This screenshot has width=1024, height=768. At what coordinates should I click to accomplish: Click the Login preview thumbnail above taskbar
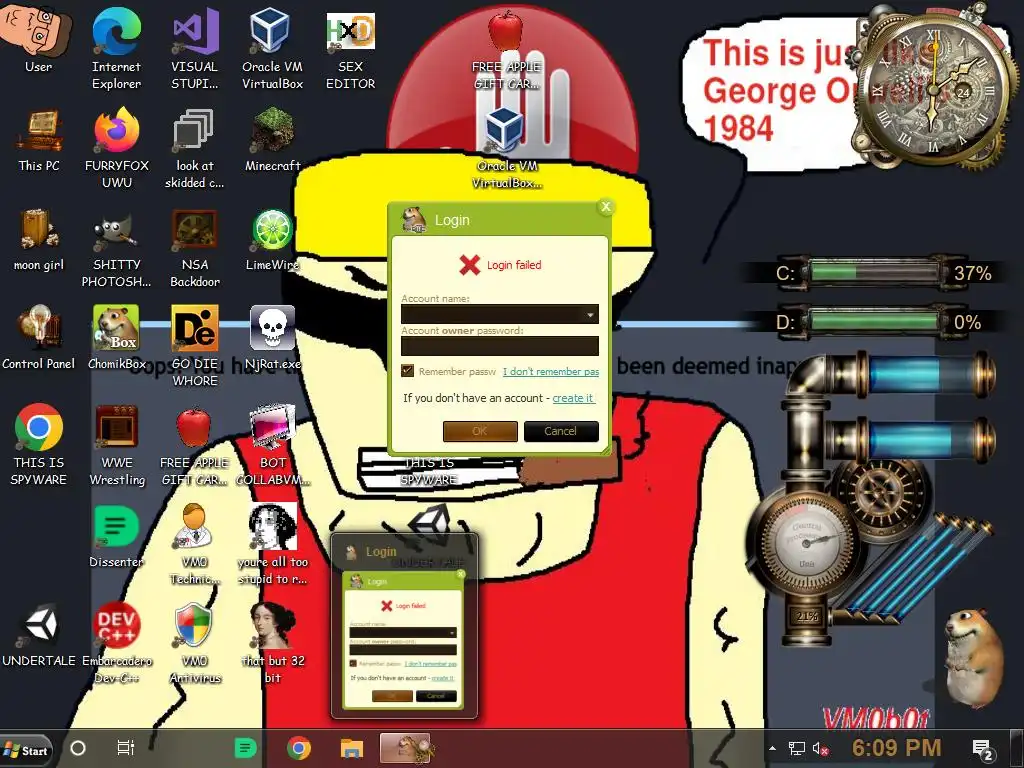404,626
